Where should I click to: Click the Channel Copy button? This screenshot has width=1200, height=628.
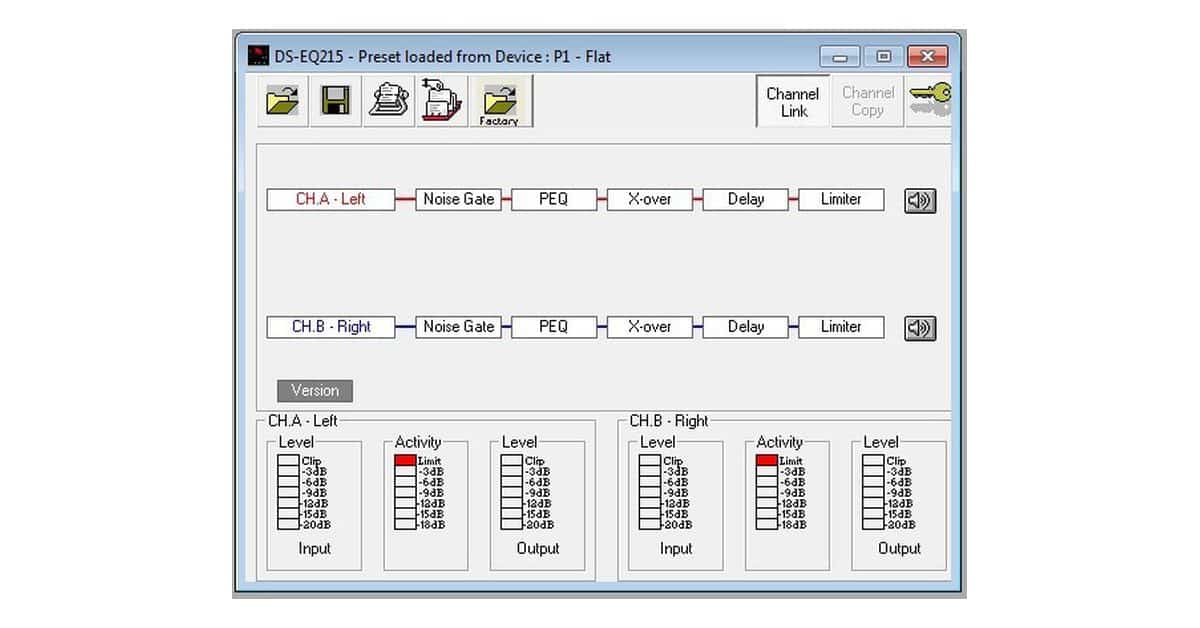click(x=867, y=102)
